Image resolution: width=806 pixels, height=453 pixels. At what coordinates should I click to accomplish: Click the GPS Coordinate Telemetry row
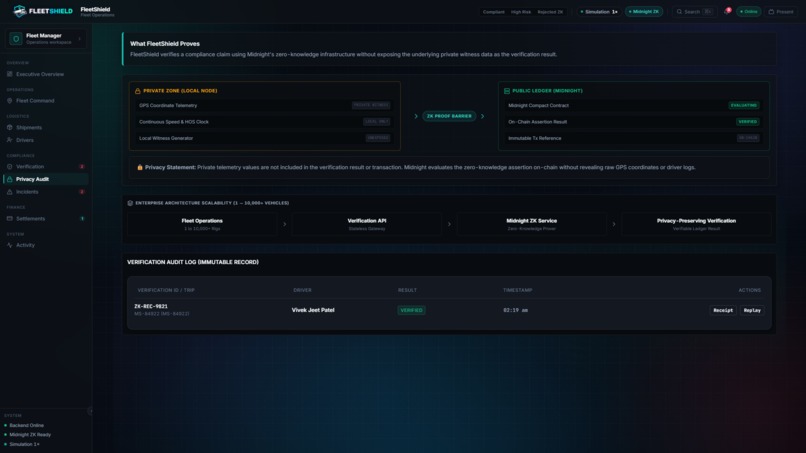click(x=265, y=105)
